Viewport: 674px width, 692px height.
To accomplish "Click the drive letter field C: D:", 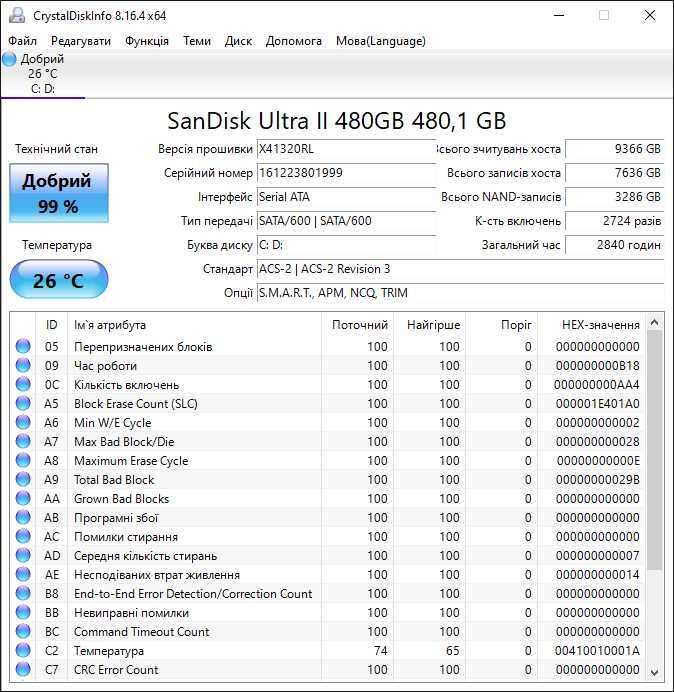I will [346, 244].
